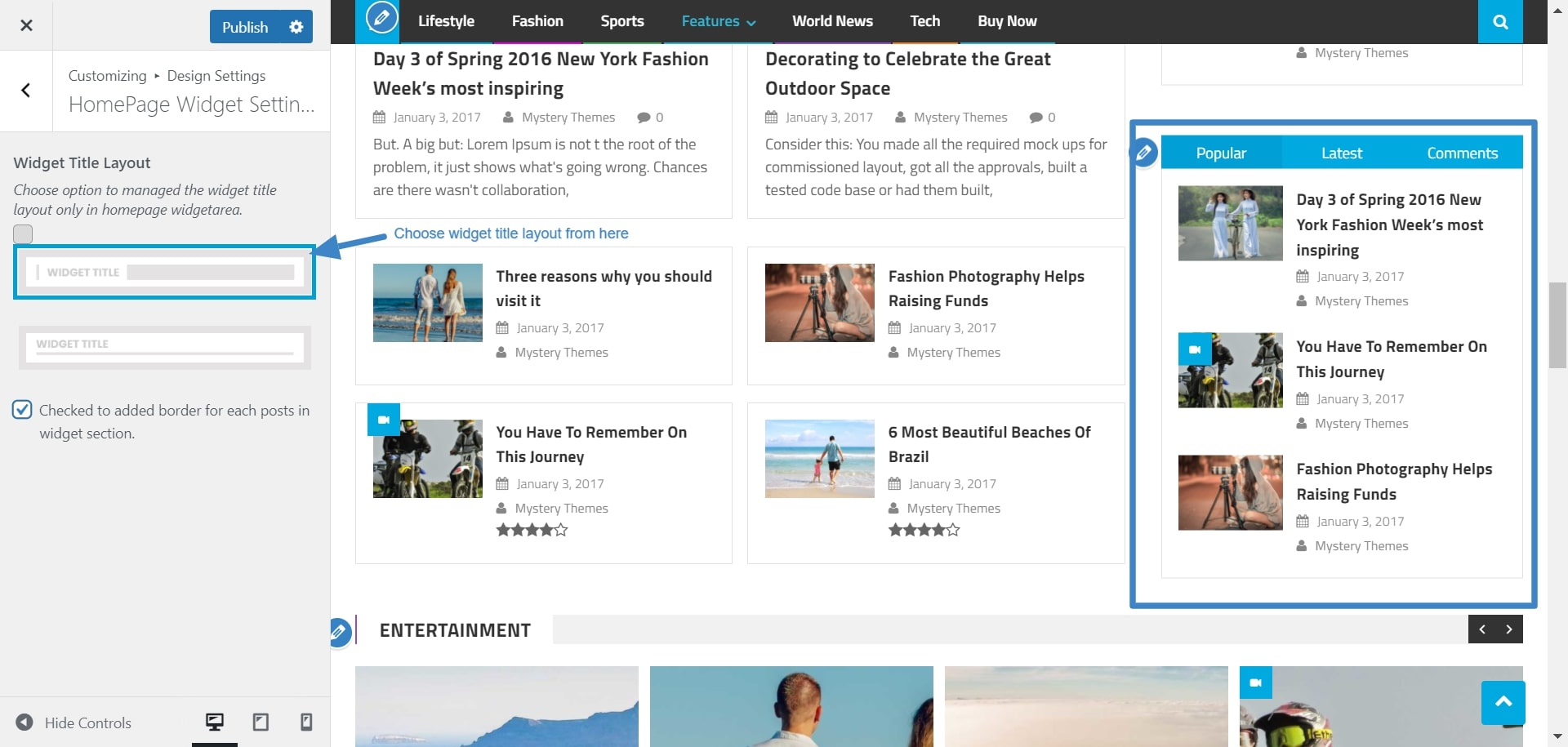The height and width of the screenshot is (747, 1568).
Task: Expand the Features dropdown menu
Action: (x=718, y=21)
